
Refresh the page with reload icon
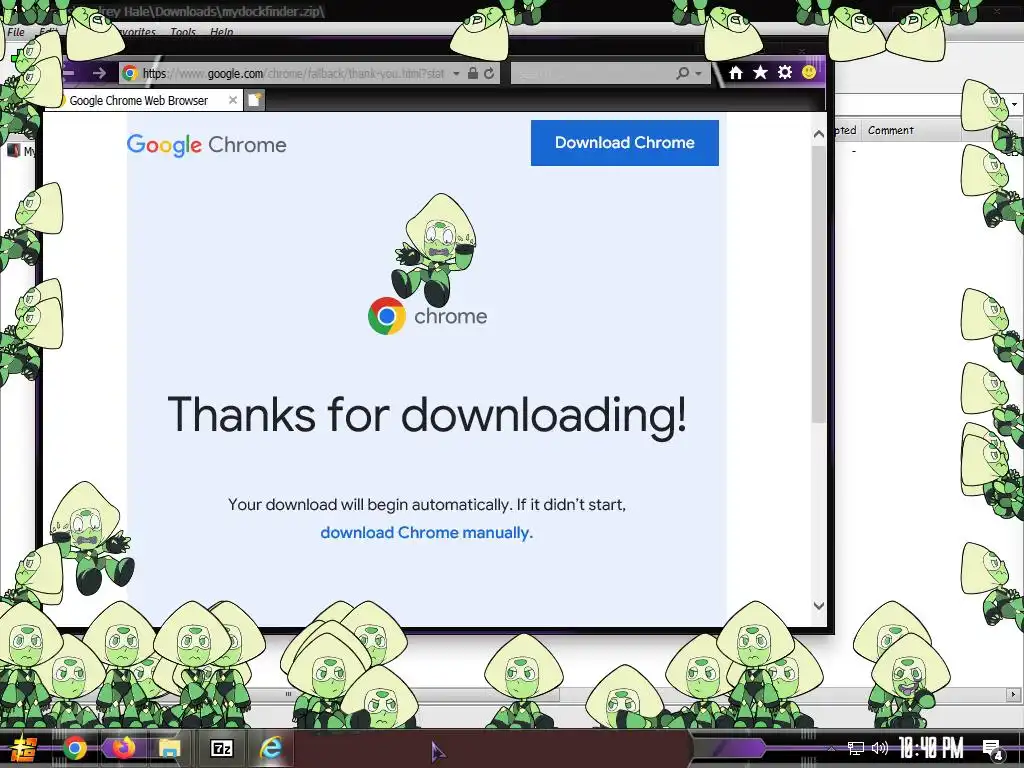tap(489, 73)
